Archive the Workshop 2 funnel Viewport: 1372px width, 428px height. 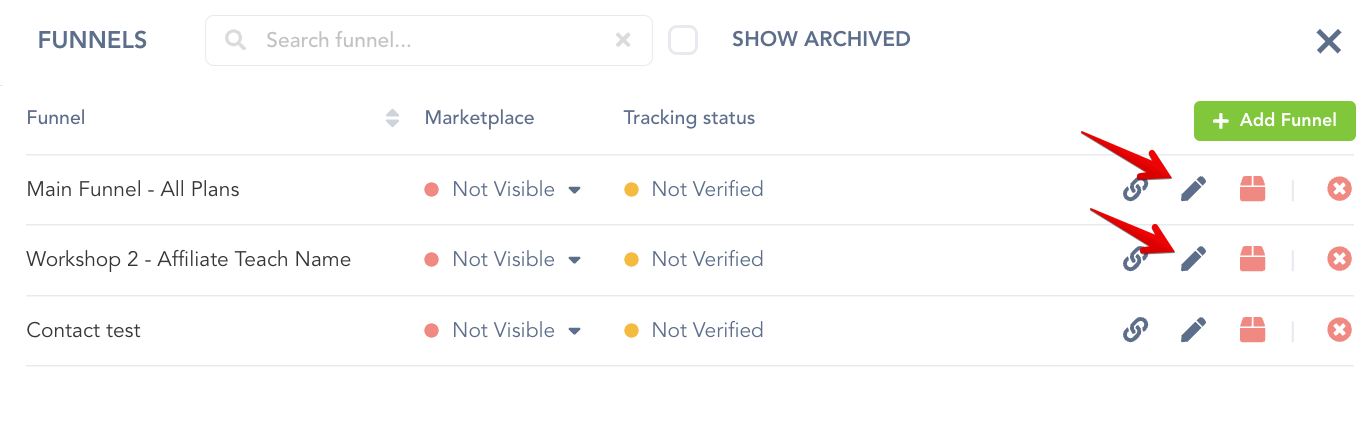point(1252,259)
